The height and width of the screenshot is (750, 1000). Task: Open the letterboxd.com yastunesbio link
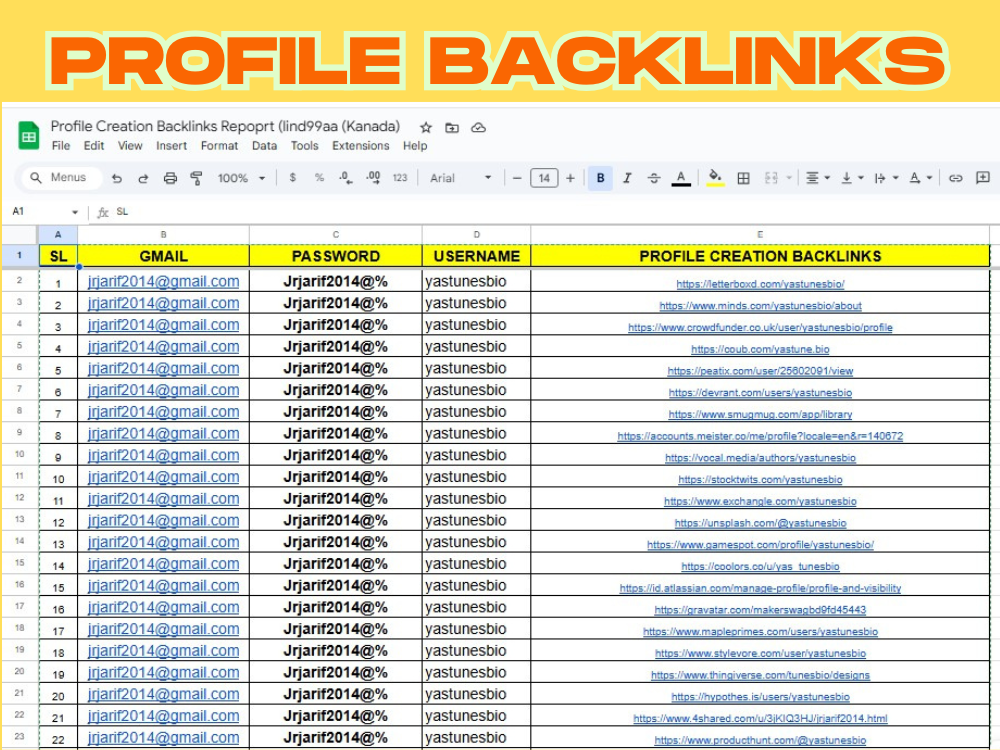(x=760, y=284)
